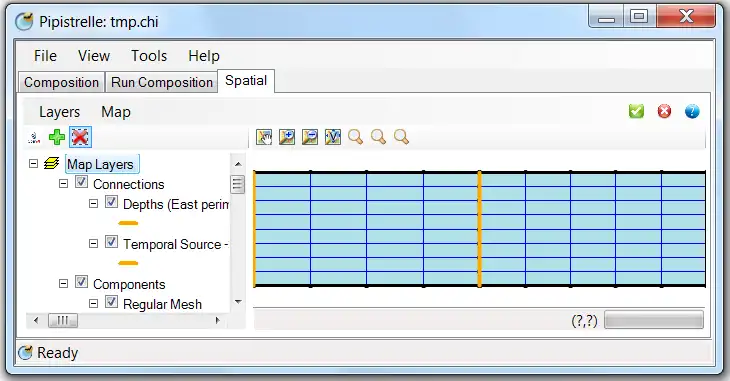
Task: Open the File menu
Action: click(x=45, y=56)
